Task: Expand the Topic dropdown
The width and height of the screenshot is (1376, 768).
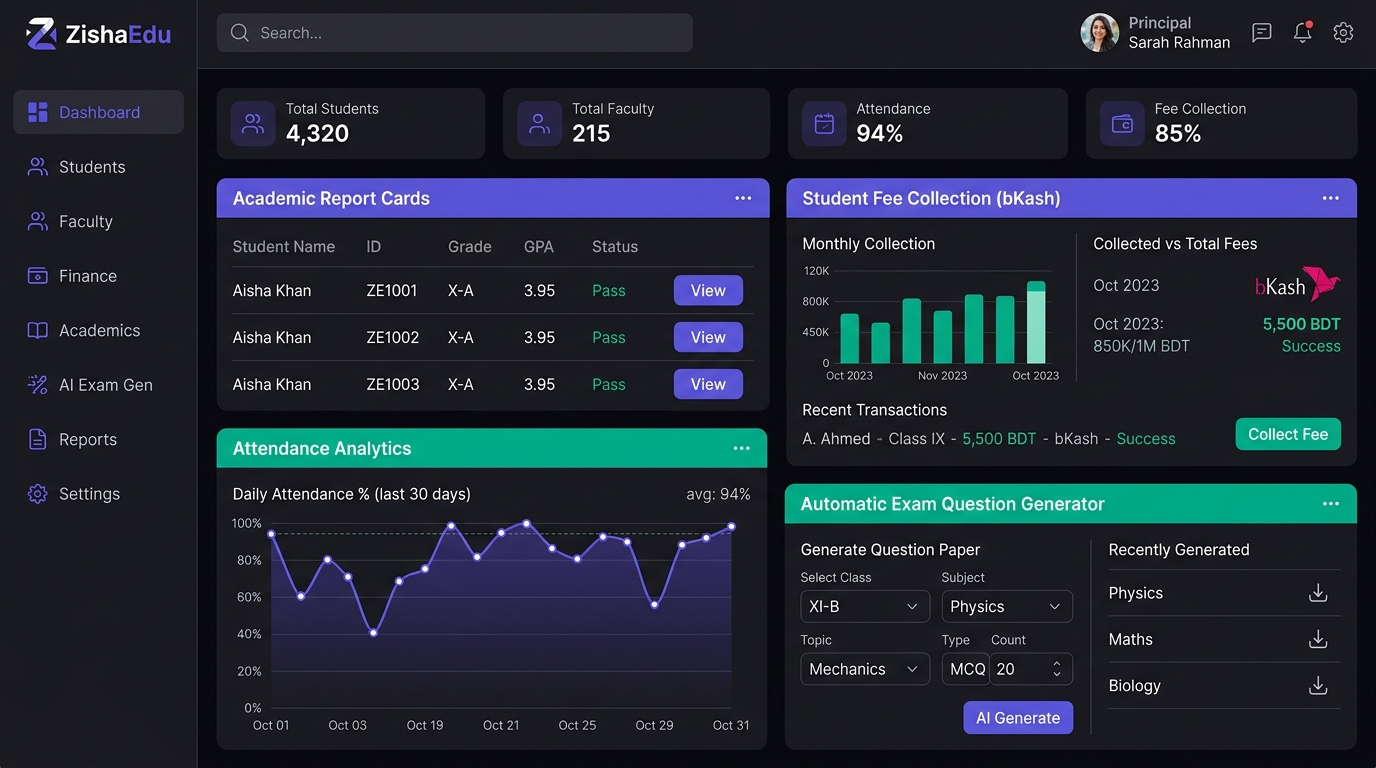Action: [865, 669]
